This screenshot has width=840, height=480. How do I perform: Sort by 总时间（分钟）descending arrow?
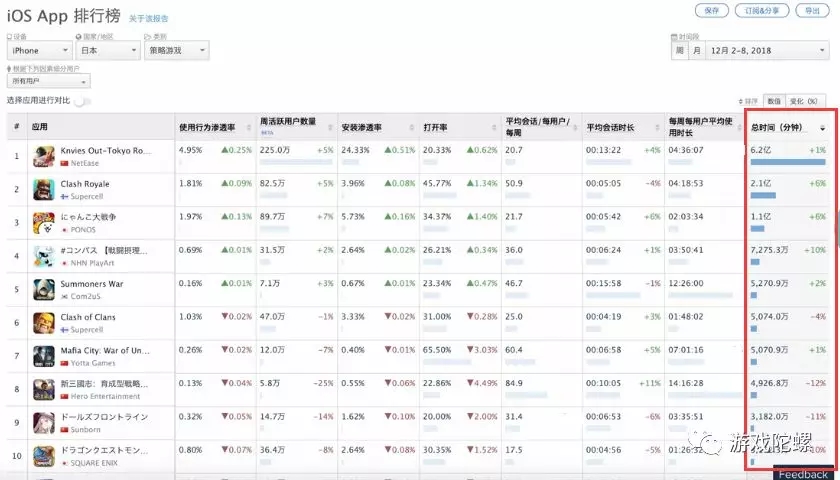(x=822, y=128)
